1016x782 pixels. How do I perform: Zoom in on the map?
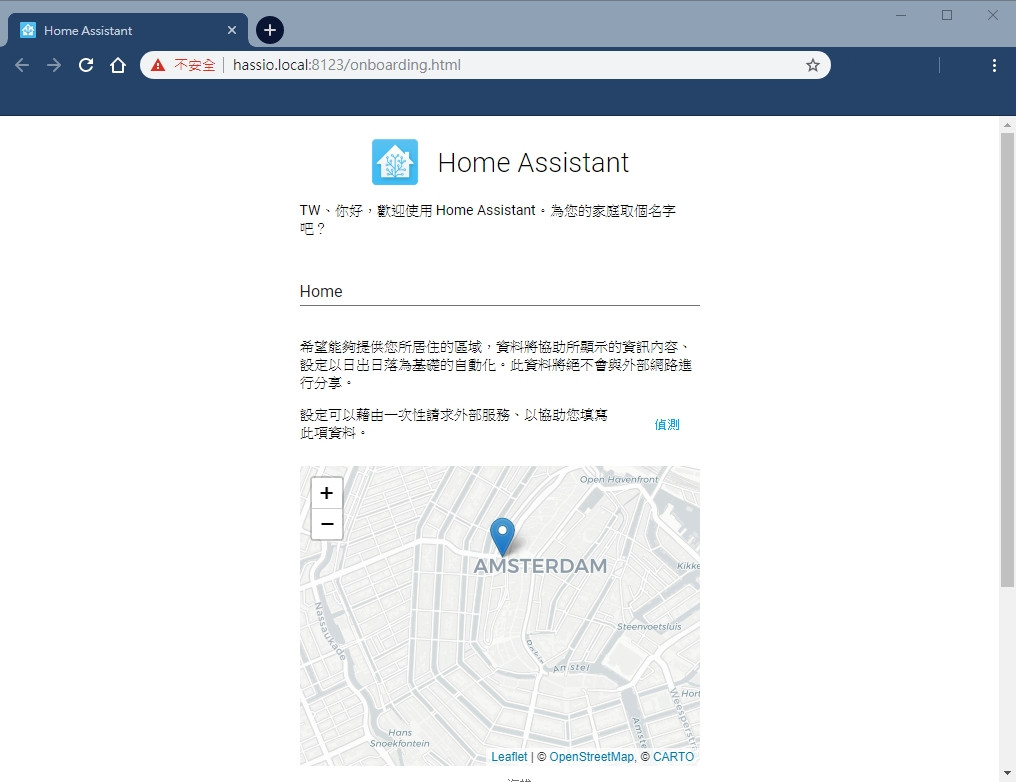coord(327,493)
